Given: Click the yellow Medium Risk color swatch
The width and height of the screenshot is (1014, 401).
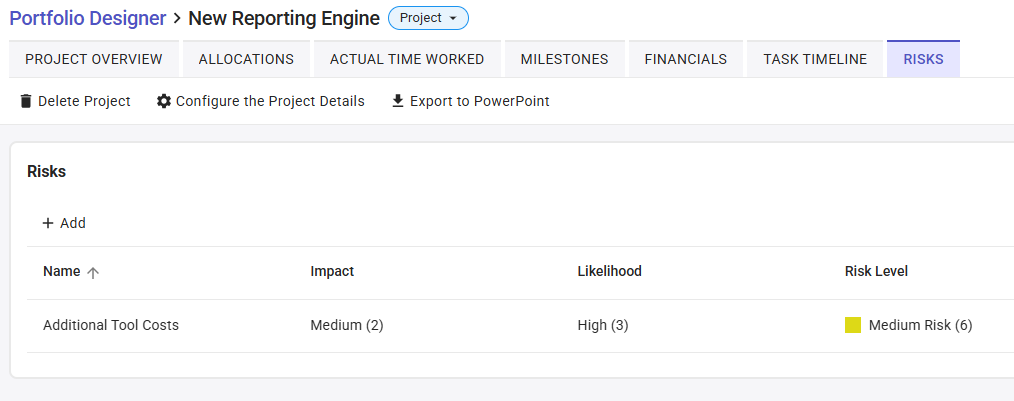Looking at the screenshot, I should tap(853, 325).
